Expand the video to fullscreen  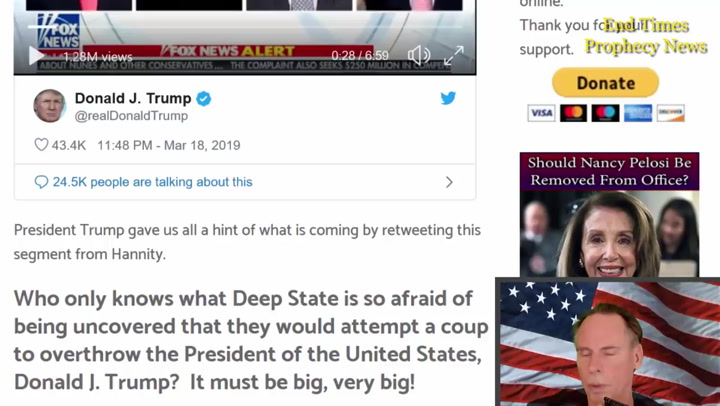(454, 56)
